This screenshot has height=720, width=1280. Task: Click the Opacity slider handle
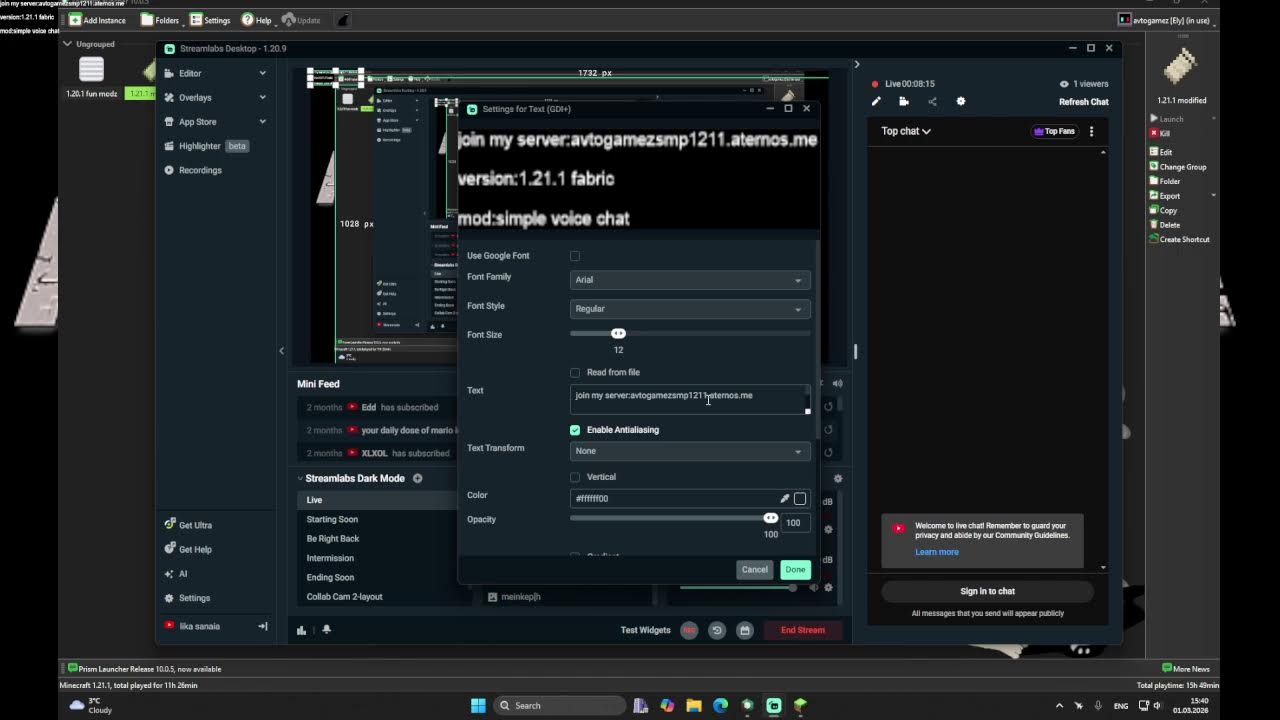pyautogui.click(x=771, y=519)
